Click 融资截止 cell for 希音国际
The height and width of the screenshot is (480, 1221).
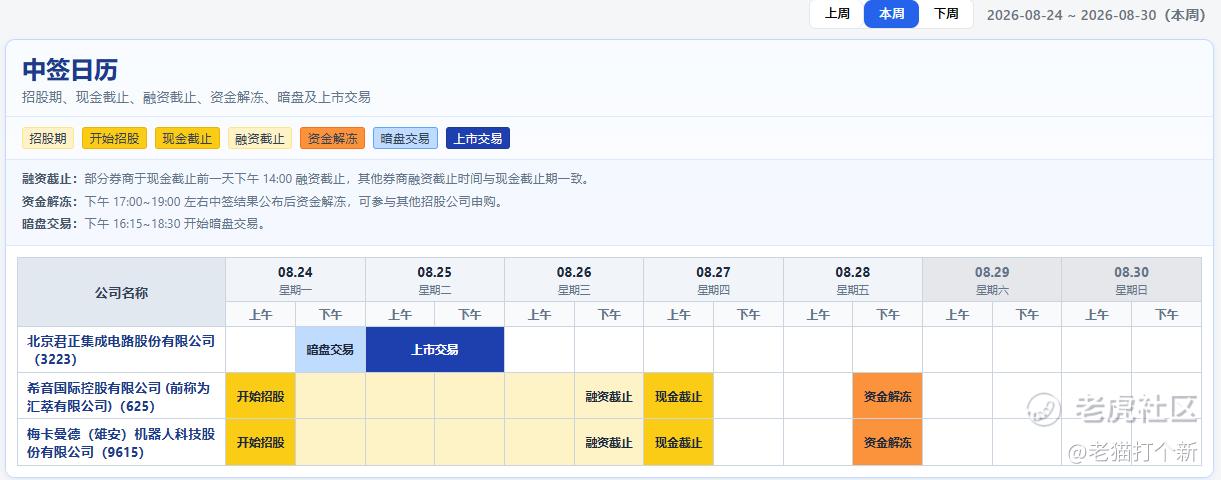[x=609, y=396]
